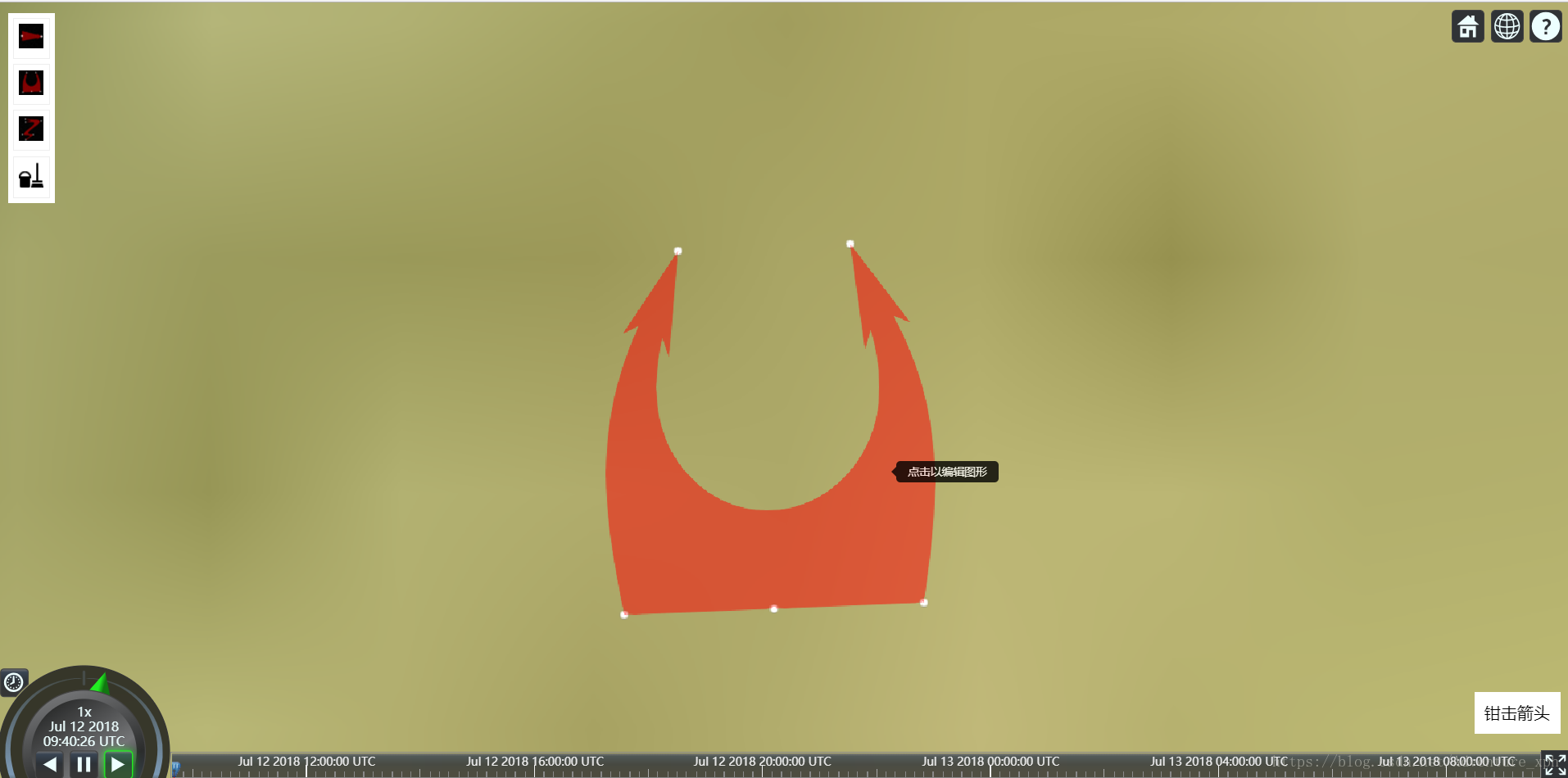Image resolution: width=1568 pixels, height=778 pixels.
Task: Click the current time marker on timeline
Action: point(175,768)
